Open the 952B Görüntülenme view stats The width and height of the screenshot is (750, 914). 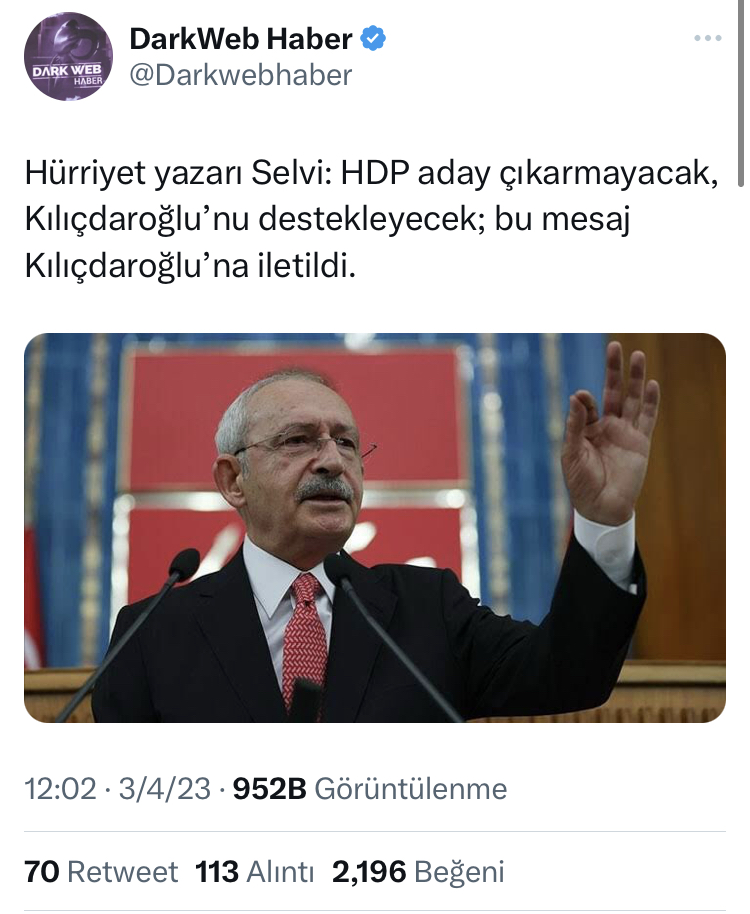pos(370,789)
